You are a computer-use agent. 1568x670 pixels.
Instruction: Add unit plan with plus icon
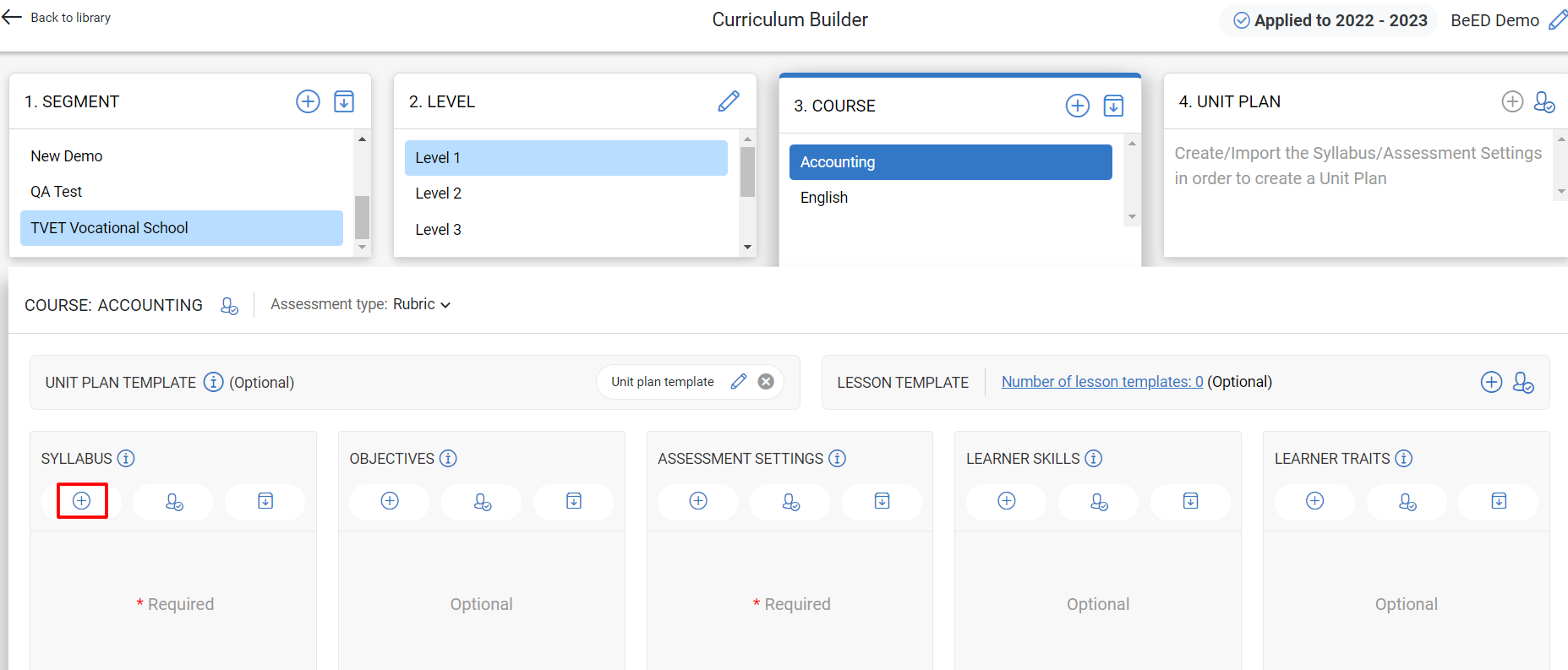coord(1512,101)
